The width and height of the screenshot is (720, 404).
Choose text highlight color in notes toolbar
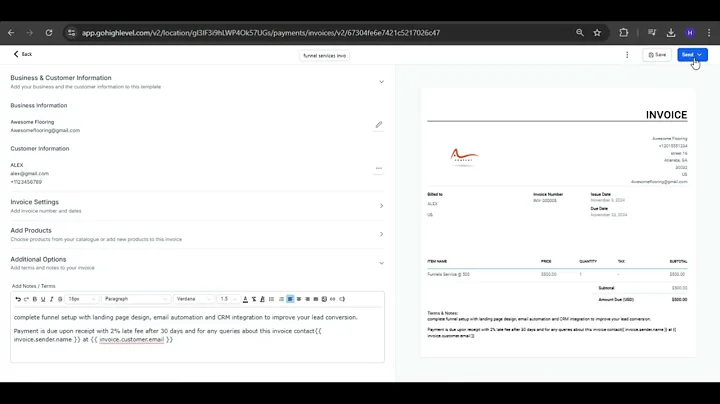point(262,299)
